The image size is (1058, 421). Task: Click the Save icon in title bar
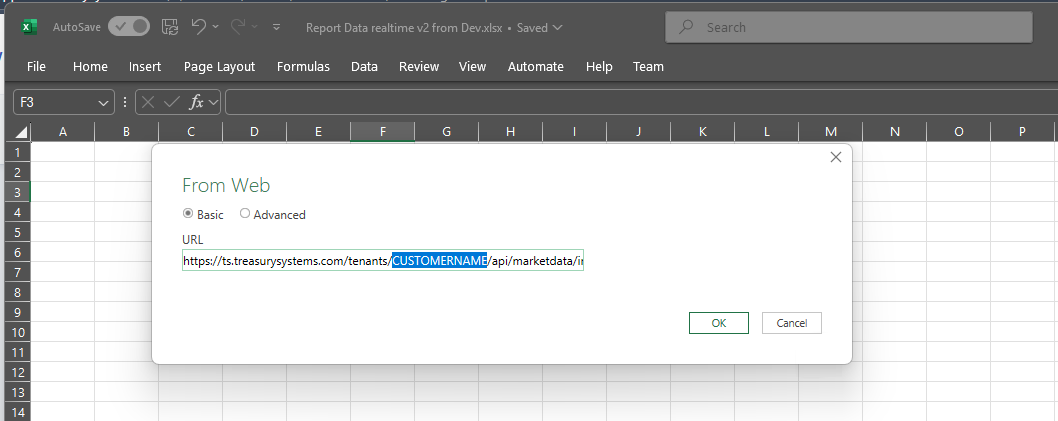click(x=169, y=27)
